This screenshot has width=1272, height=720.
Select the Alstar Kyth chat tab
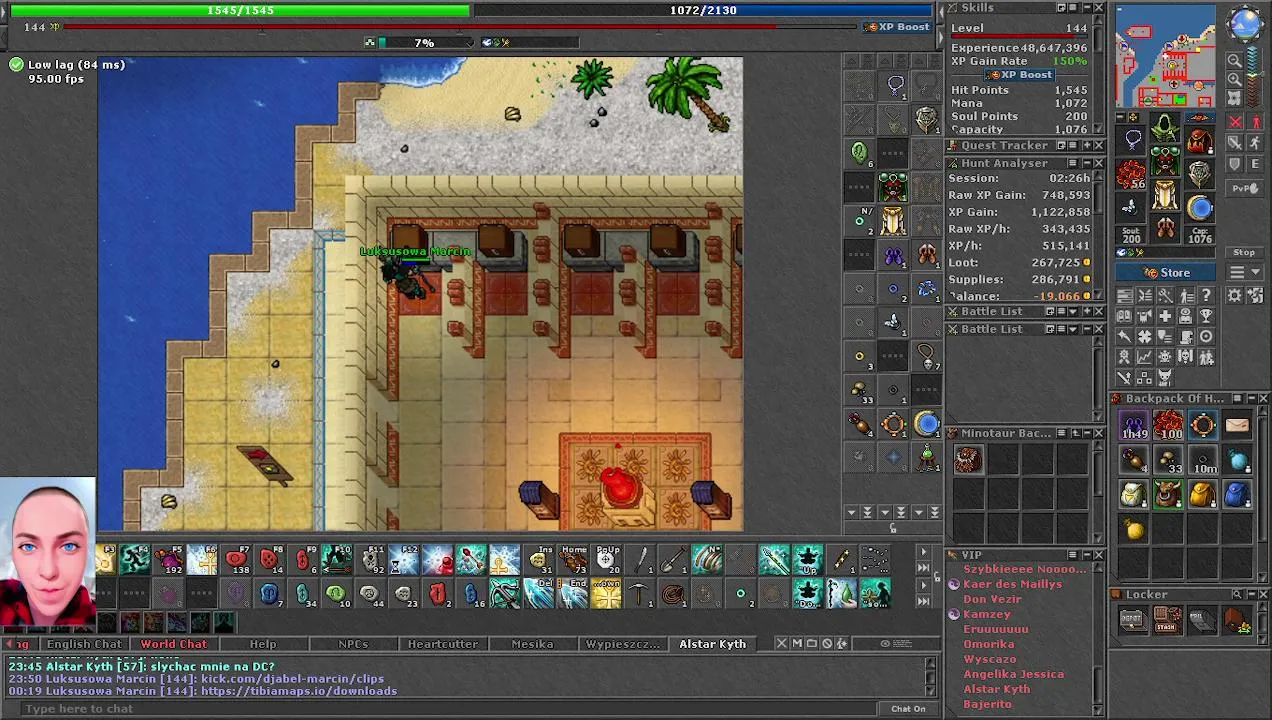click(713, 644)
